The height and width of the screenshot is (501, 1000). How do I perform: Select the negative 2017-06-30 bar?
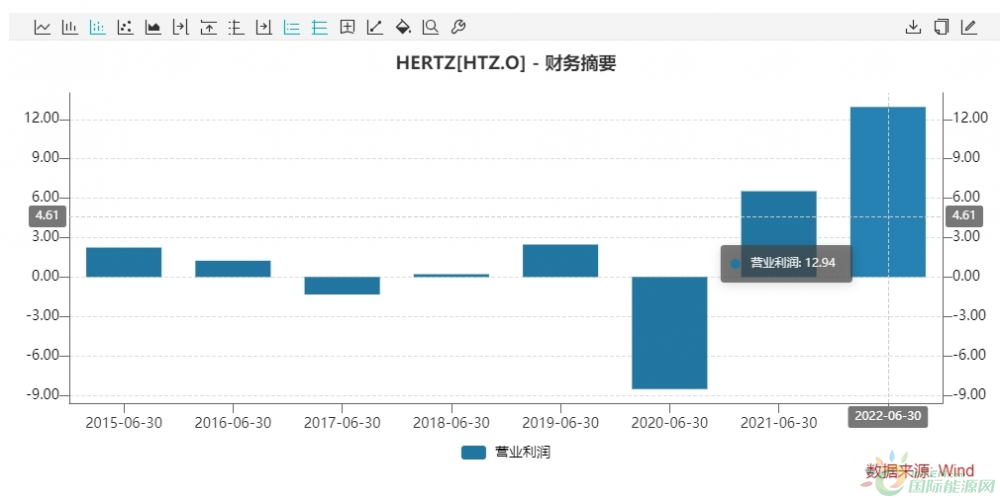[x=342, y=286]
